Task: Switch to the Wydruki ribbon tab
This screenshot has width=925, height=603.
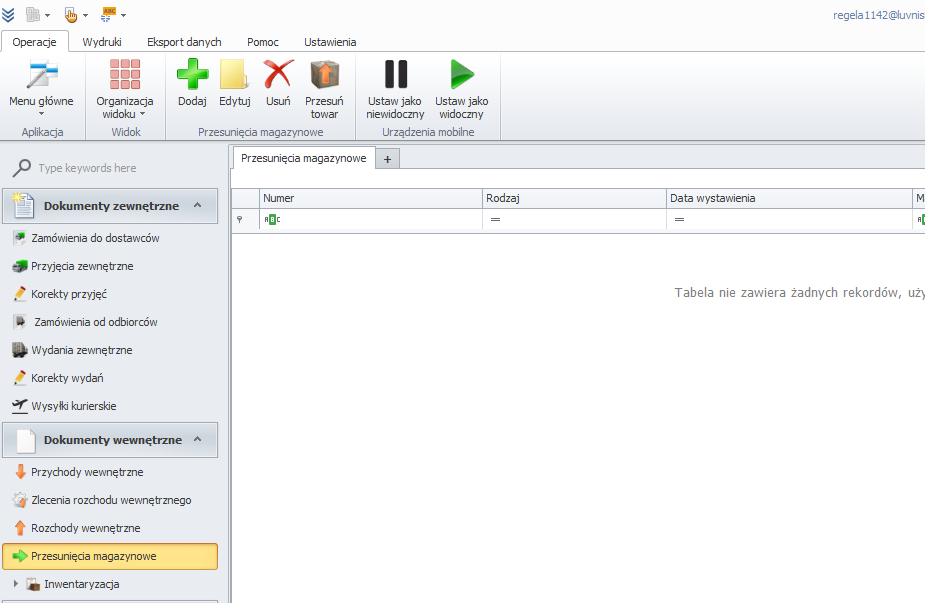Action: (x=102, y=42)
